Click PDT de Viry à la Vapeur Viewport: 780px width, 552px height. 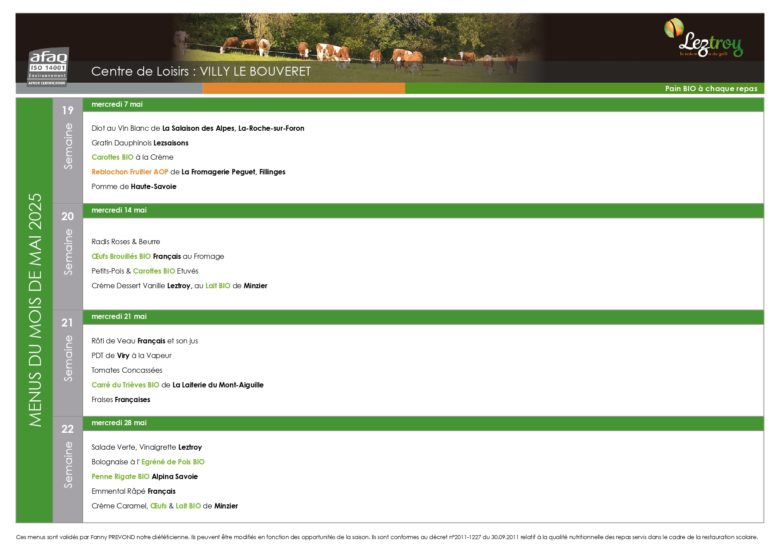coord(131,356)
